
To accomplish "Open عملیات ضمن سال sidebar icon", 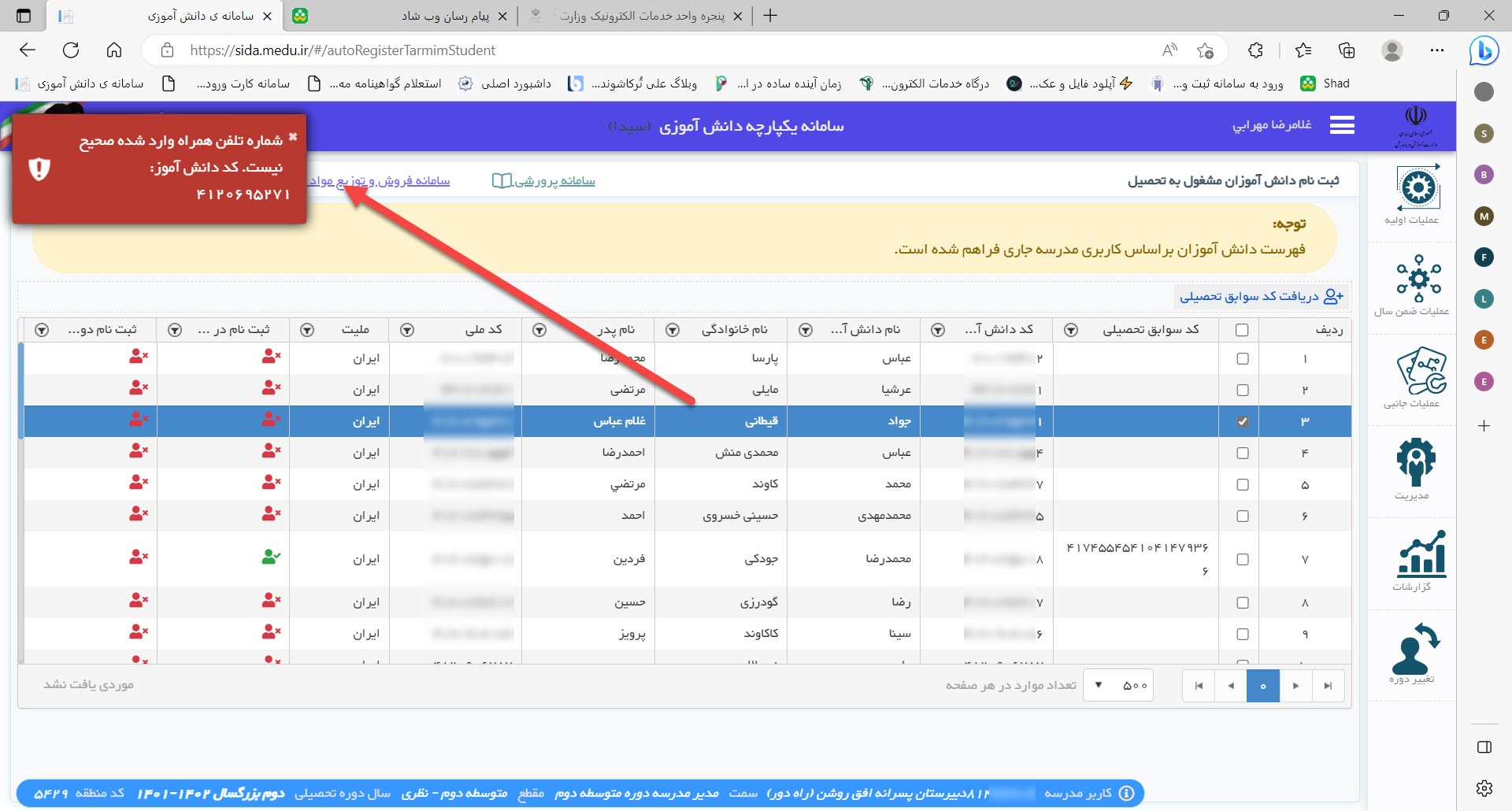I will click(1417, 280).
